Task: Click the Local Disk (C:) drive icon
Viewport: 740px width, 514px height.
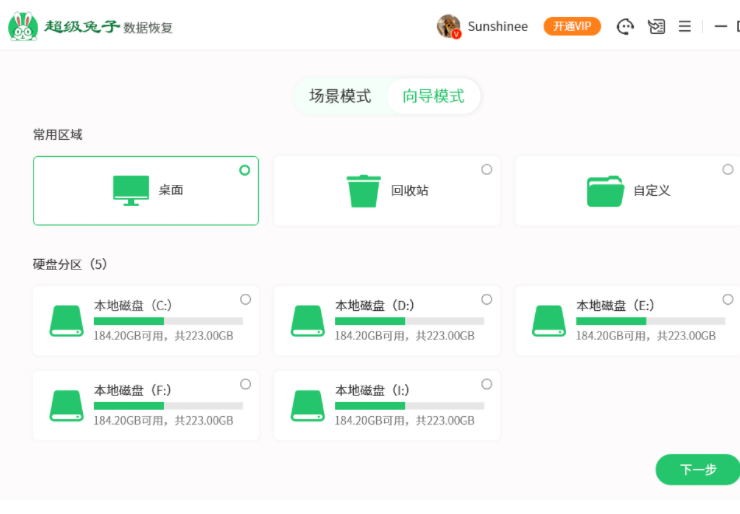Action: (x=67, y=321)
